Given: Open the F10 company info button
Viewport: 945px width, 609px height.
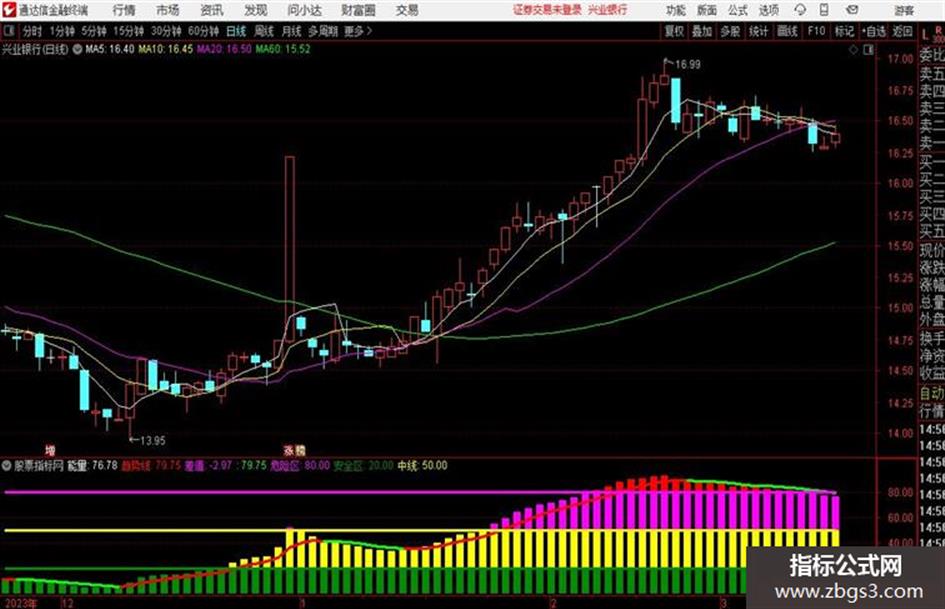Looking at the screenshot, I should (816, 31).
